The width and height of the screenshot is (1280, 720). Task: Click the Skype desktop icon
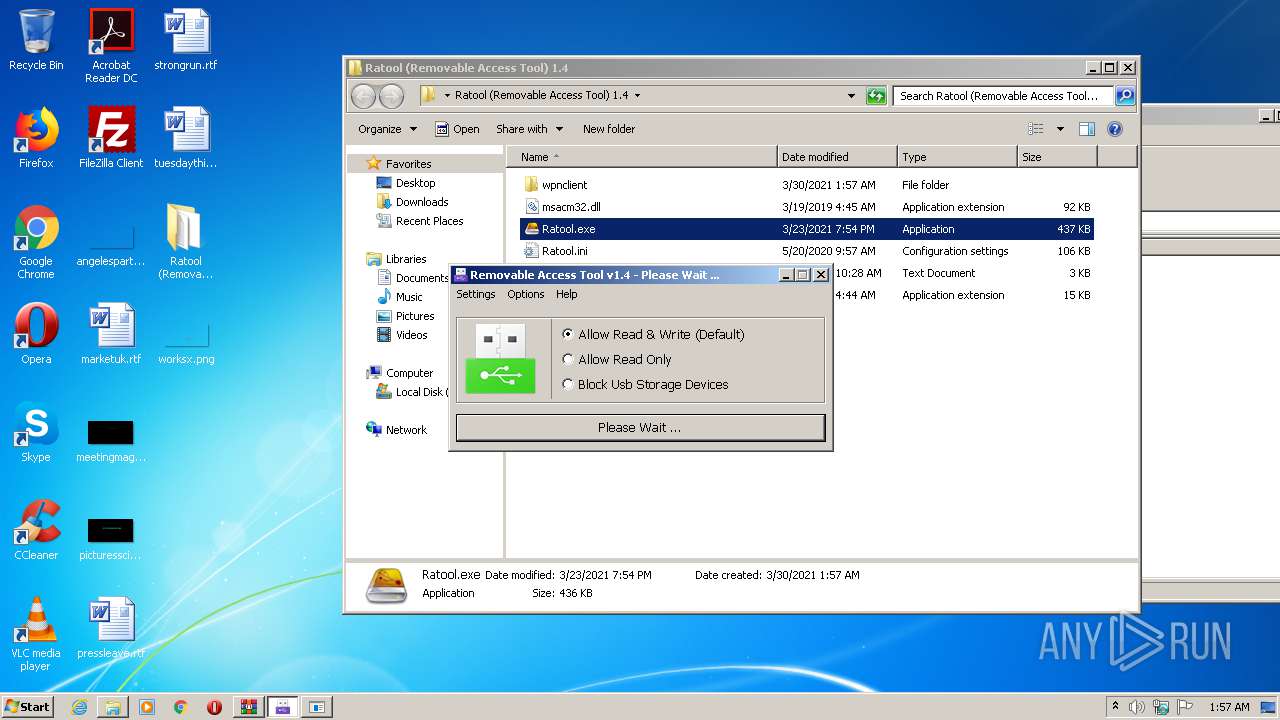click(x=36, y=432)
